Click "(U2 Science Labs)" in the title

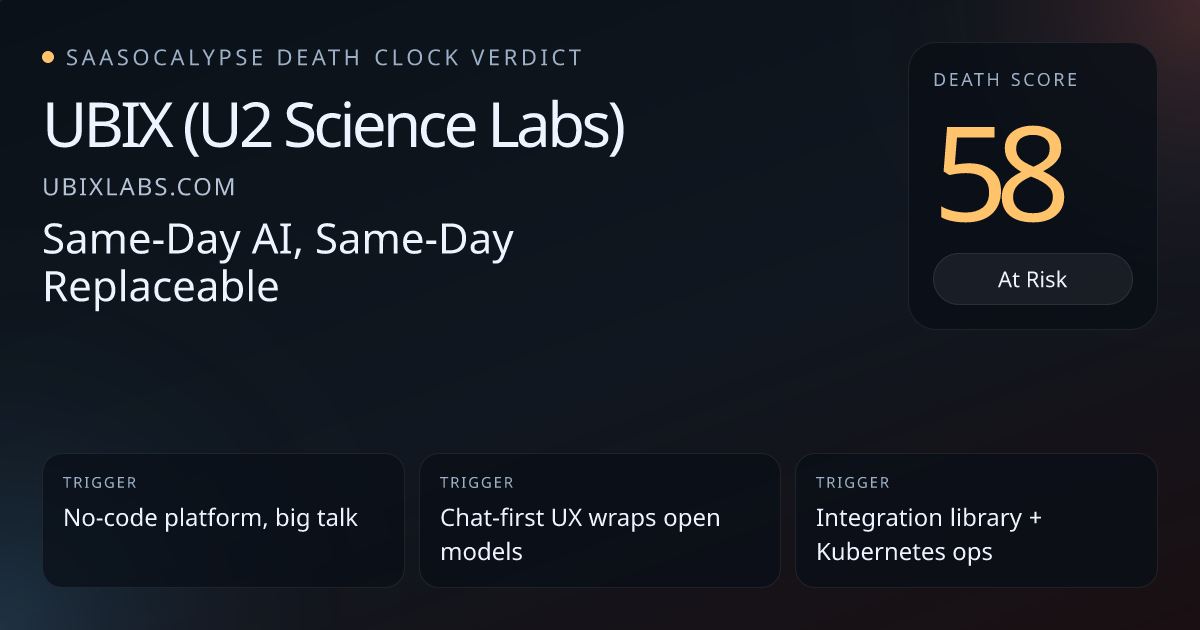(x=403, y=128)
